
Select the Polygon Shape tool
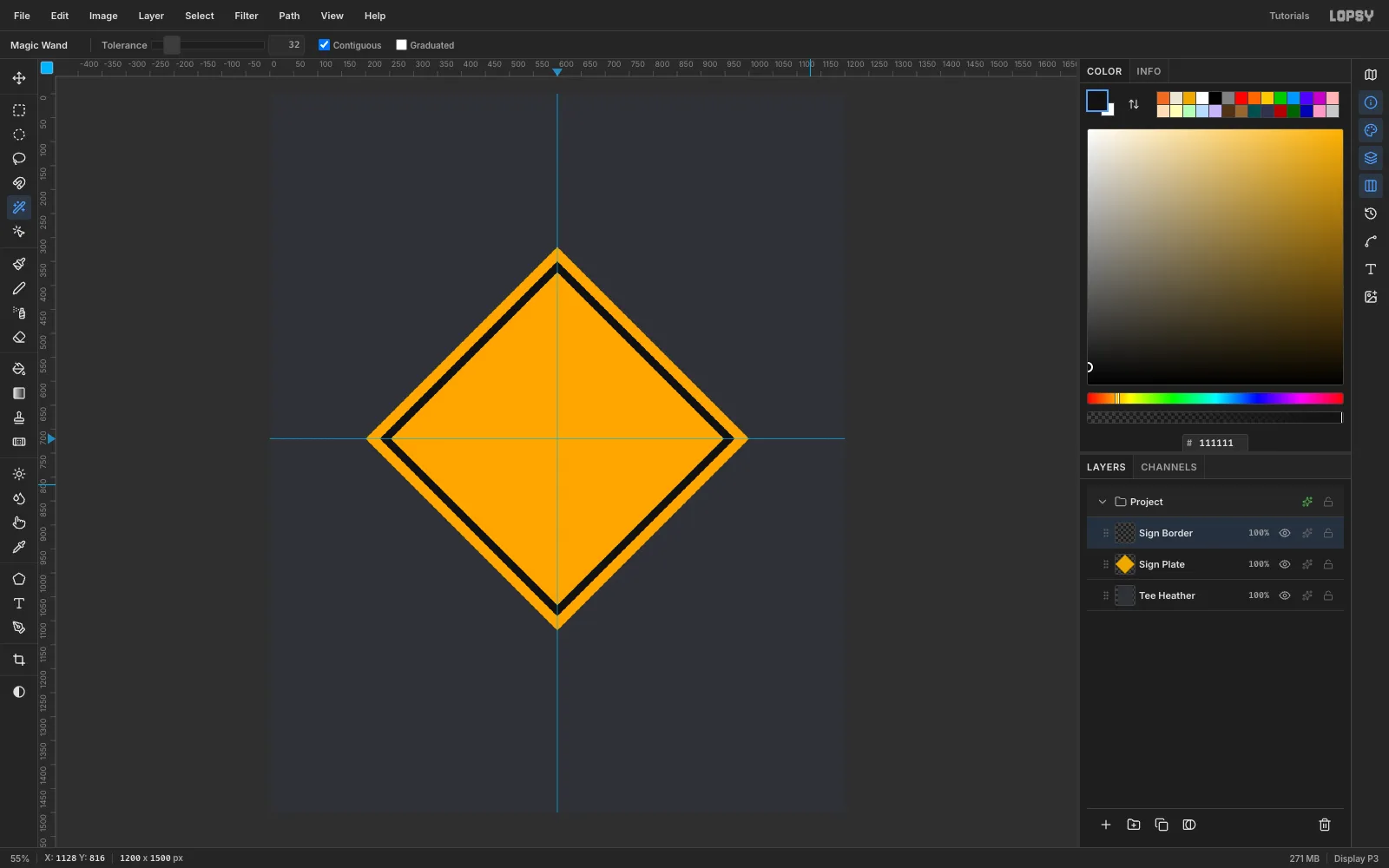tap(19, 579)
